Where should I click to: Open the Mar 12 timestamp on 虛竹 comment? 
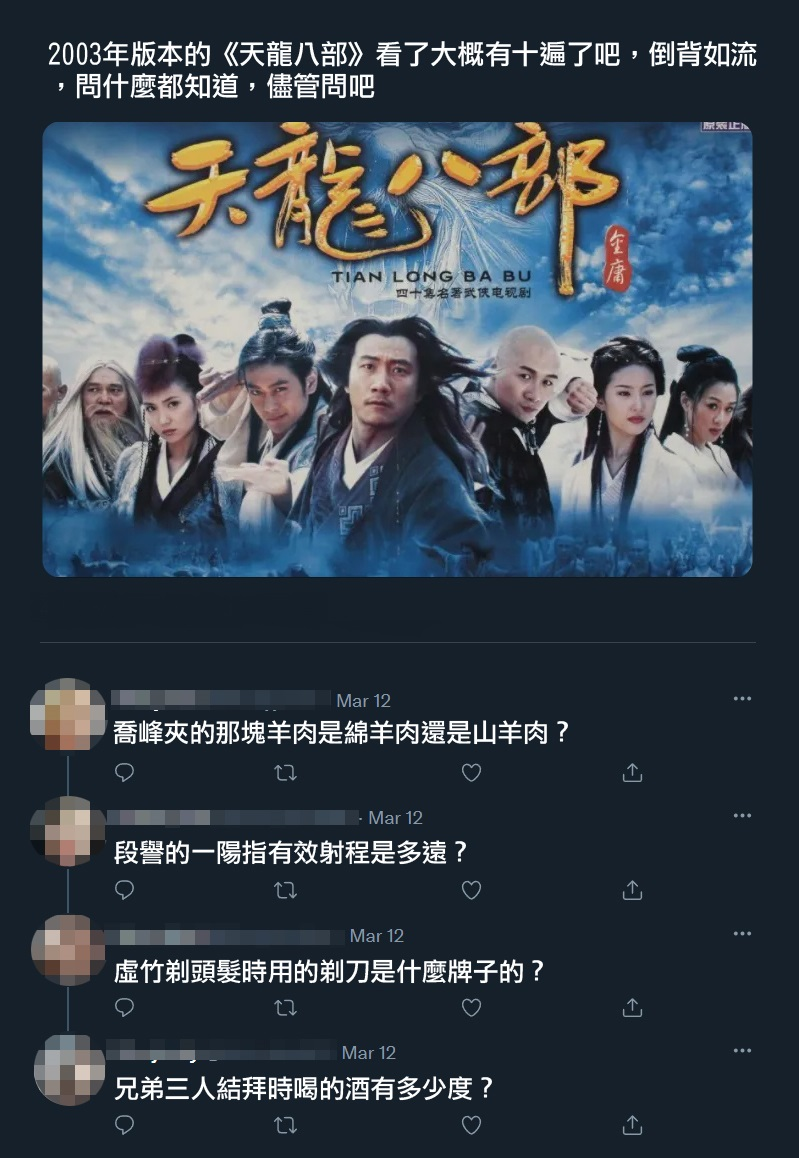pyautogui.click(x=377, y=936)
